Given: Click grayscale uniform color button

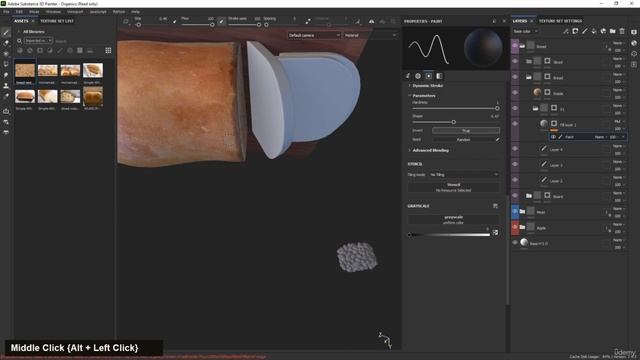Looking at the screenshot, I should 453,220.
